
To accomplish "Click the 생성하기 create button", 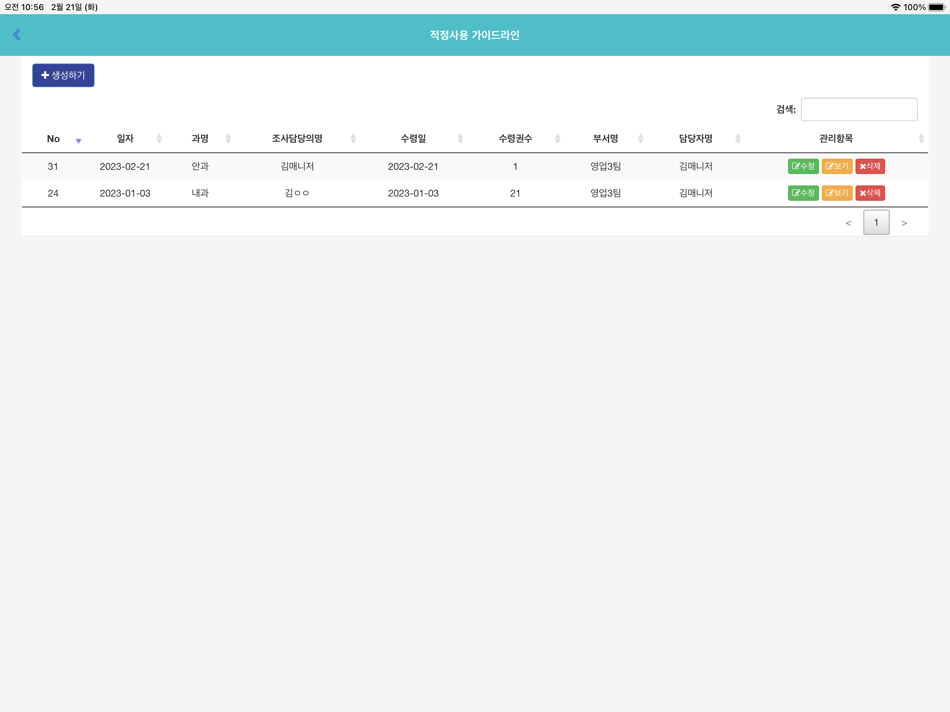I will 63,75.
